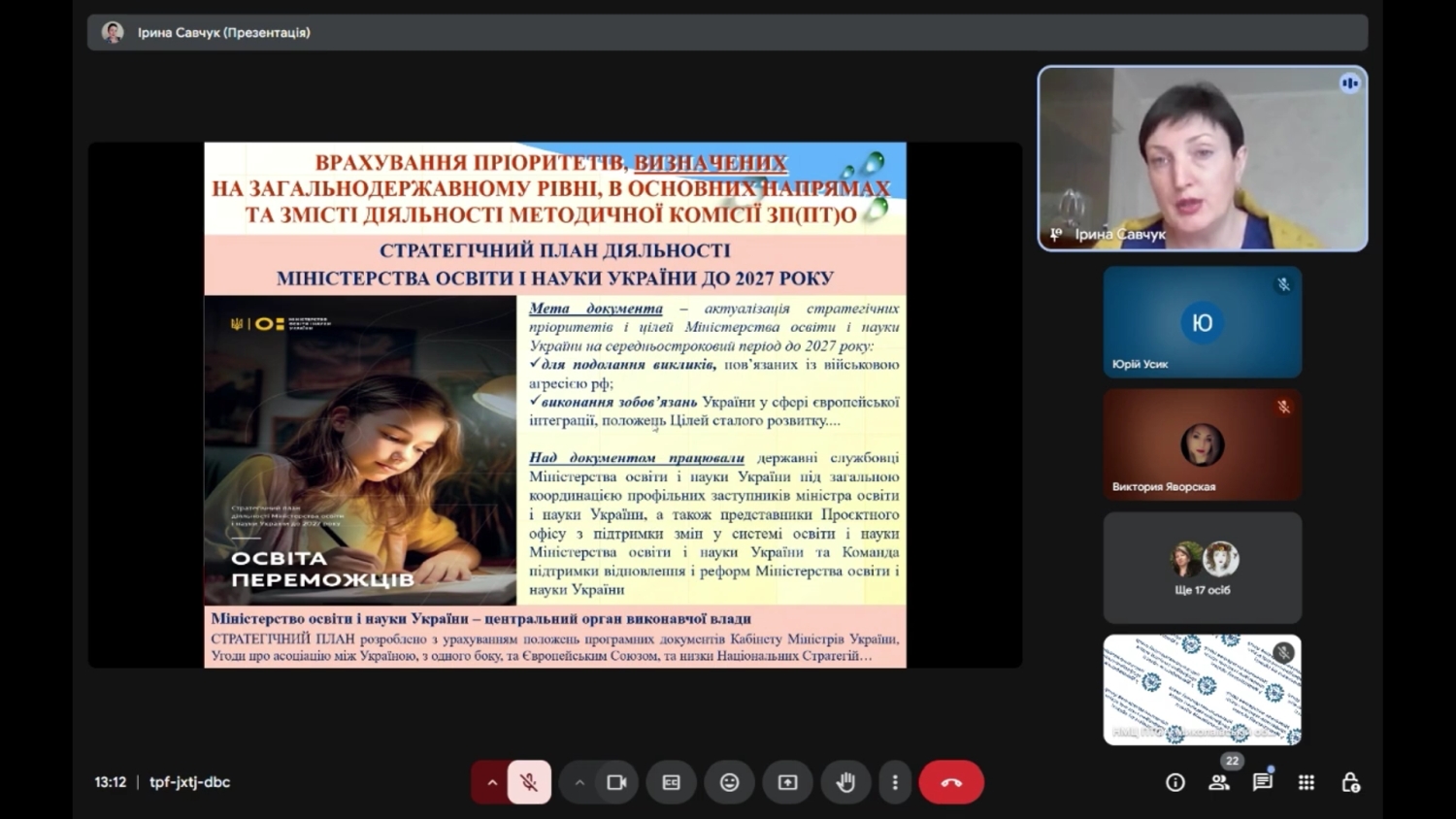
Task: Open more options menu
Action: click(x=895, y=782)
